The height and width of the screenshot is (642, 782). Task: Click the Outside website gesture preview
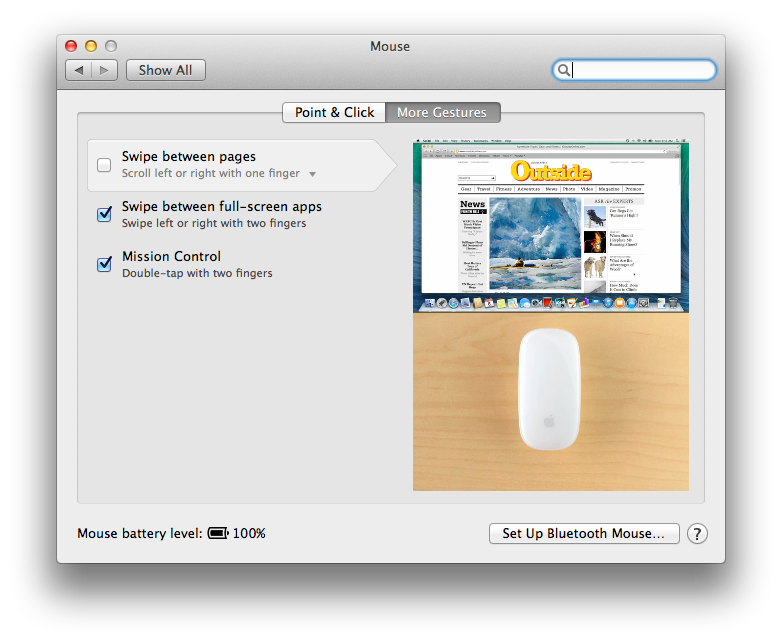(550, 225)
